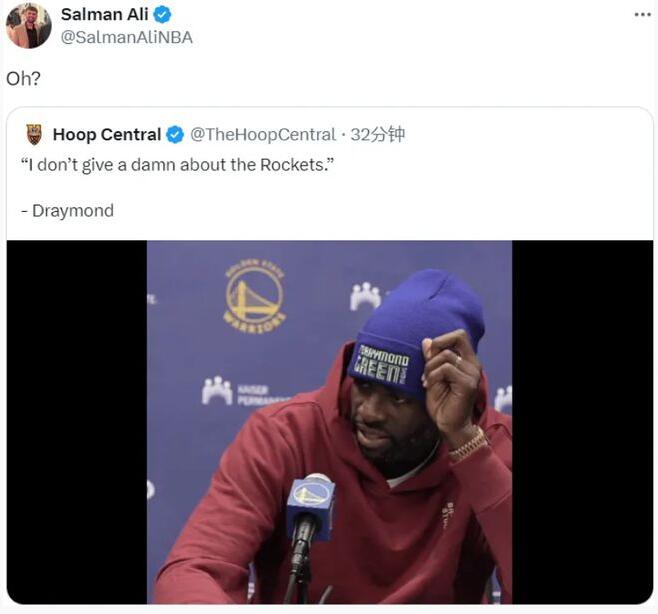Open the Salman Ali display name link
This screenshot has height=614, width=658.
(x=104, y=14)
